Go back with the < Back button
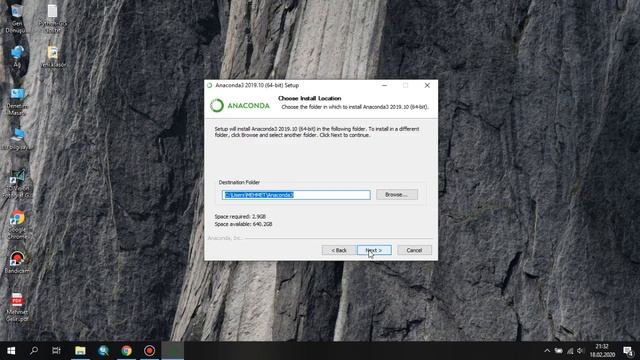This screenshot has width=640, height=360. click(339, 250)
